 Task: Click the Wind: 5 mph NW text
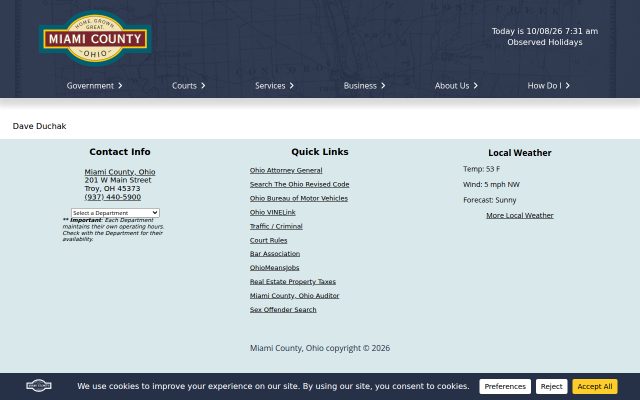tap(491, 184)
